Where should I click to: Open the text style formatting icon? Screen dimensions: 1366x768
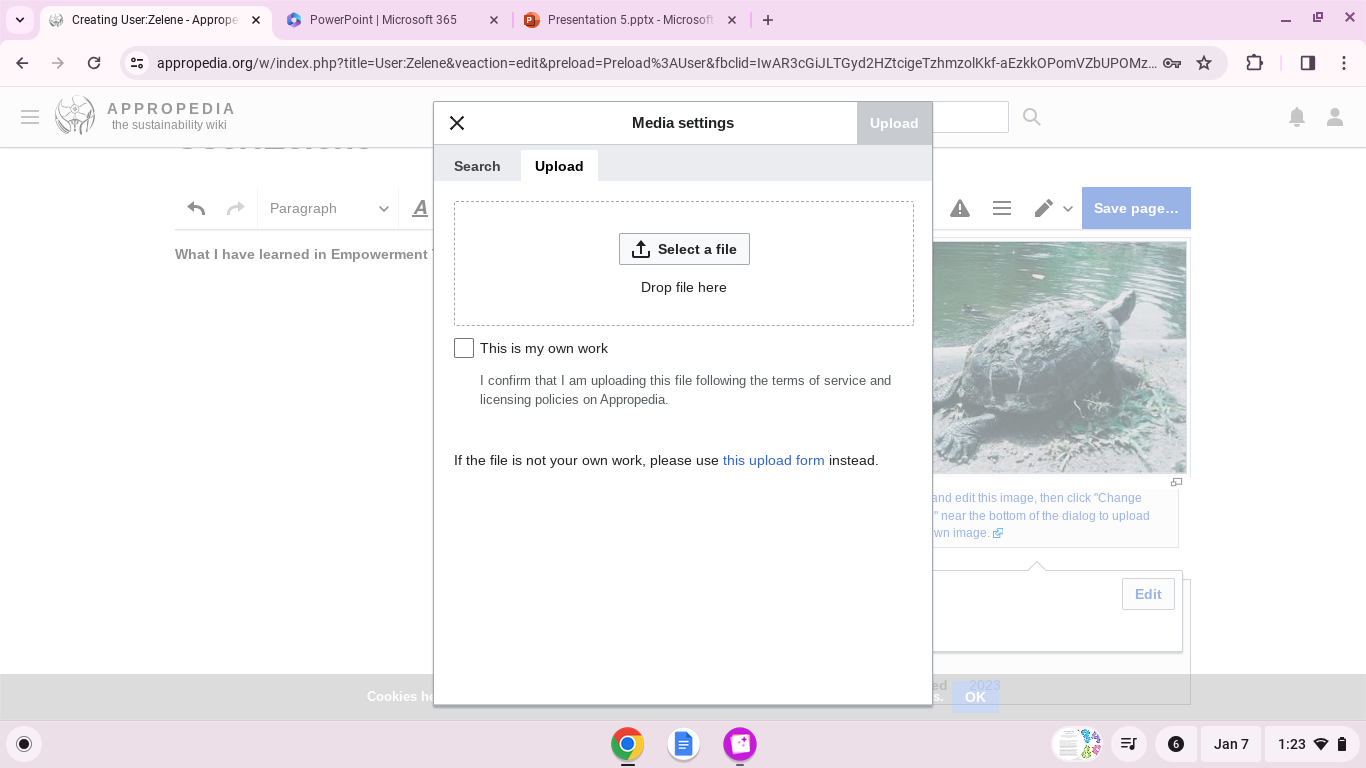pyautogui.click(x=420, y=208)
